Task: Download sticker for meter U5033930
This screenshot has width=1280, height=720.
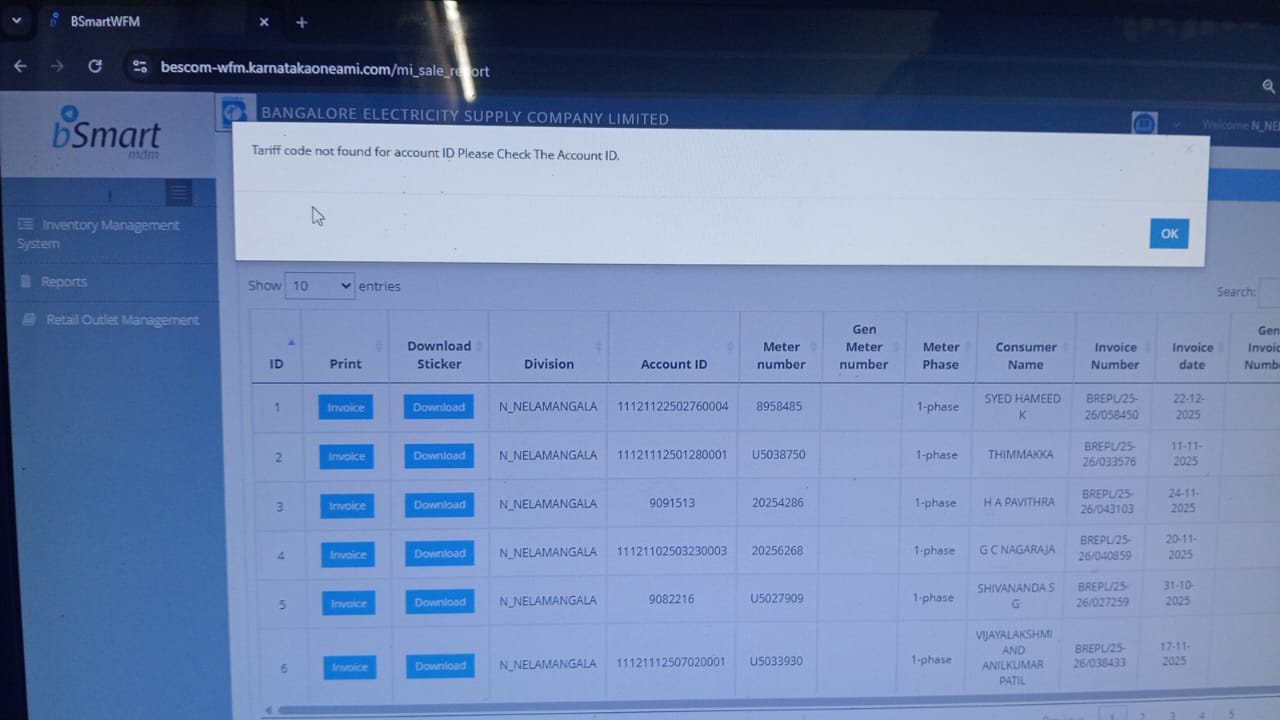Action: [x=440, y=666]
